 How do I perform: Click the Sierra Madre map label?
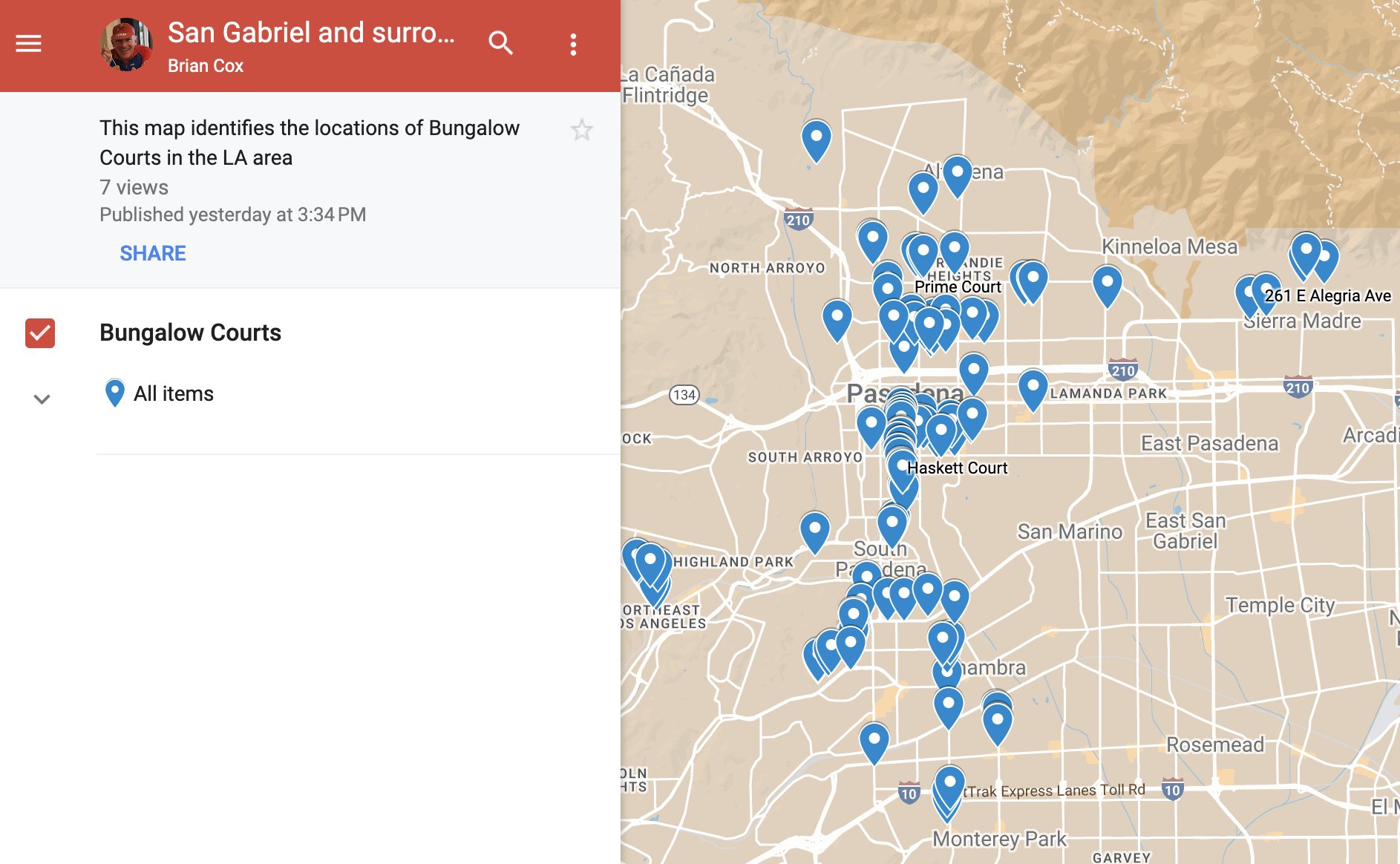pyautogui.click(x=1303, y=321)
